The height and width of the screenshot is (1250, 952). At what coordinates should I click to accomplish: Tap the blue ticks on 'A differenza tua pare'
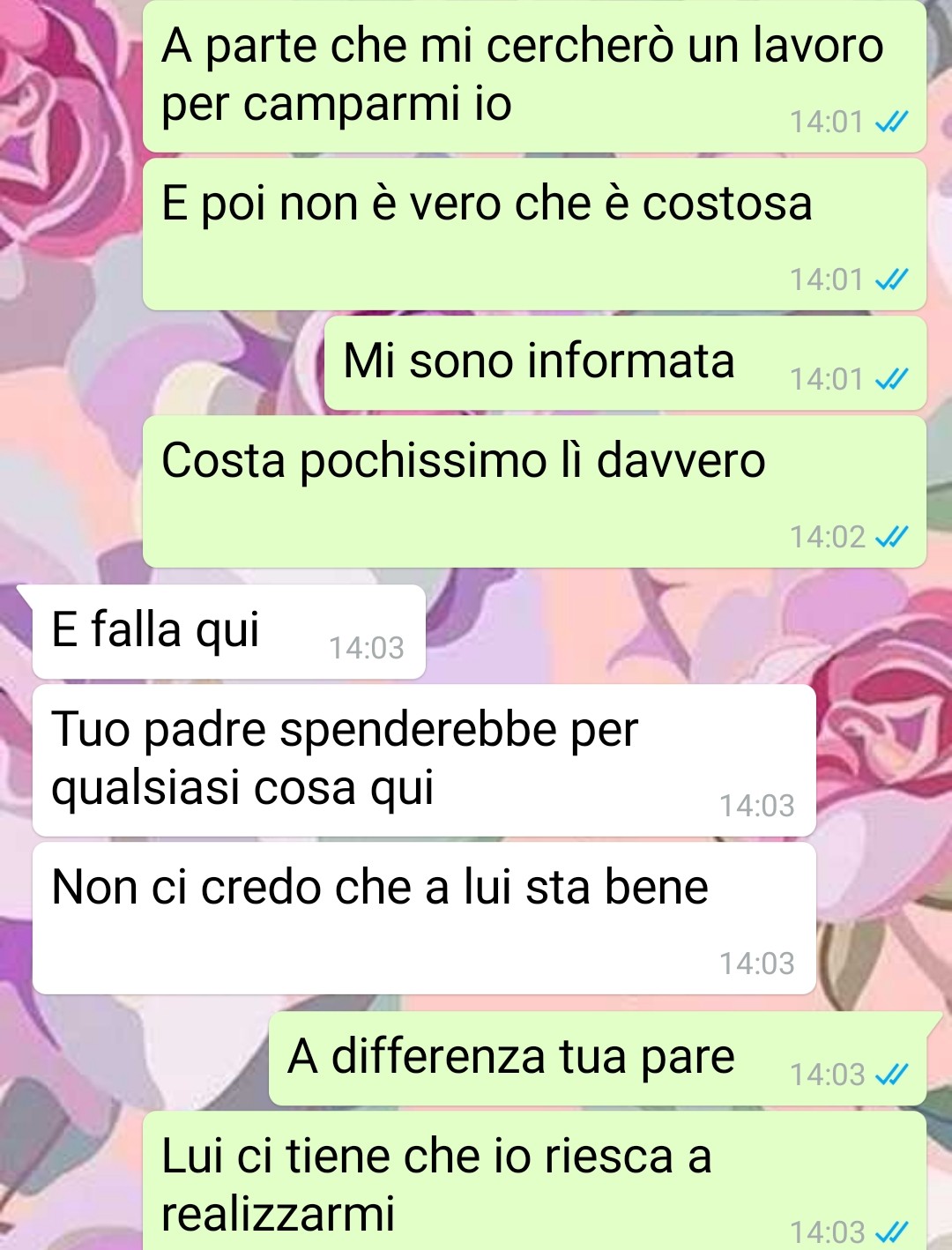coord(891,1075)
